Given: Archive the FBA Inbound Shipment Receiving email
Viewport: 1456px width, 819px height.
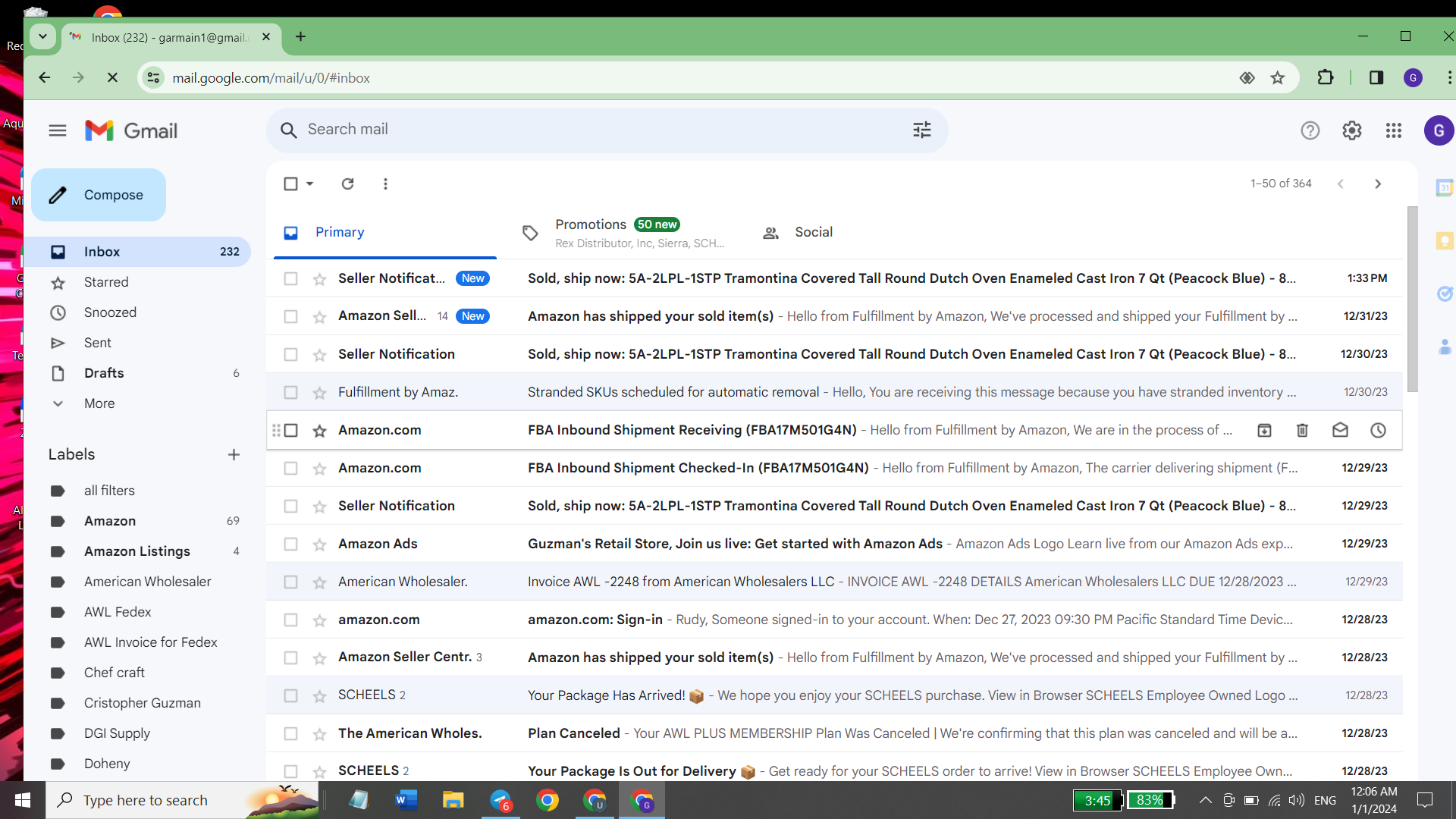Looking at the screenshot, I should click(x=1264, y=430).
